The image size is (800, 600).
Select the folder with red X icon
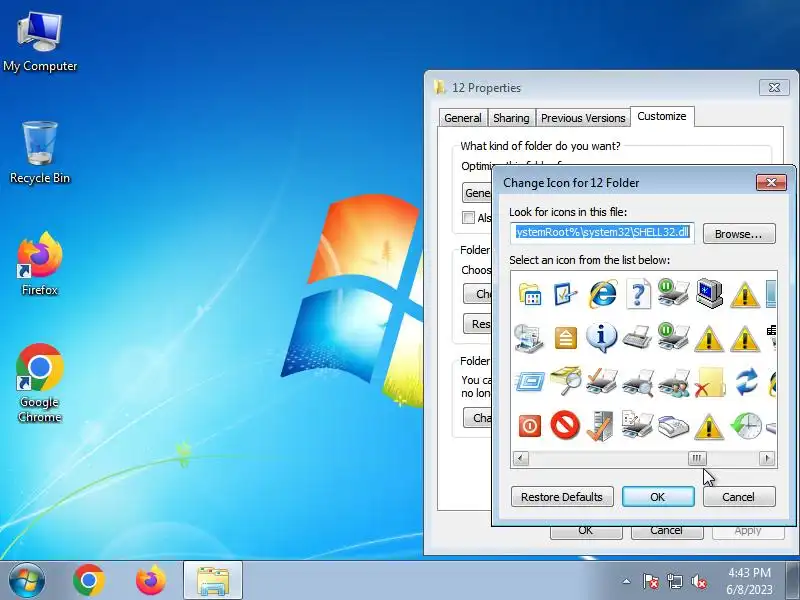pos(709,382)
